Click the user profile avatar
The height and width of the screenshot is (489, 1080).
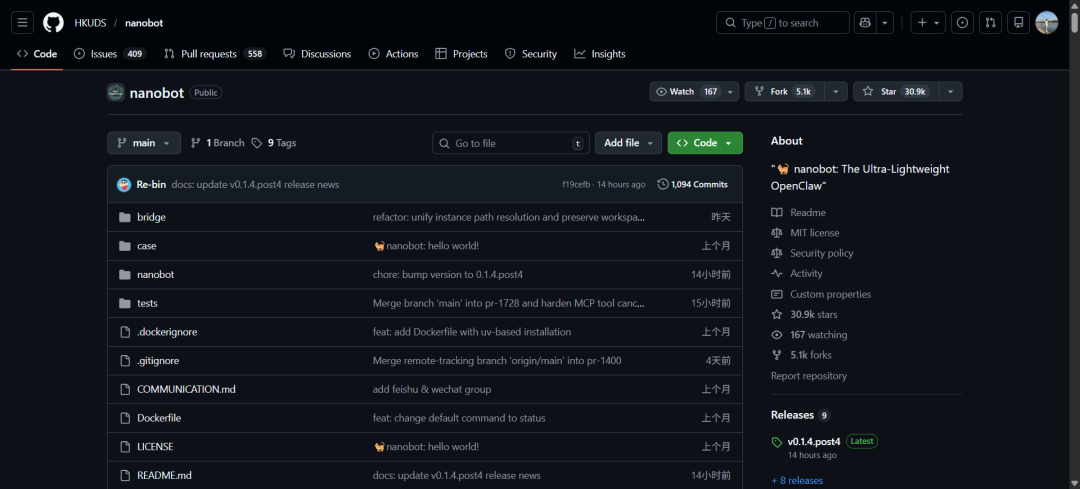pyautogui.click(x=1046, y=23)
